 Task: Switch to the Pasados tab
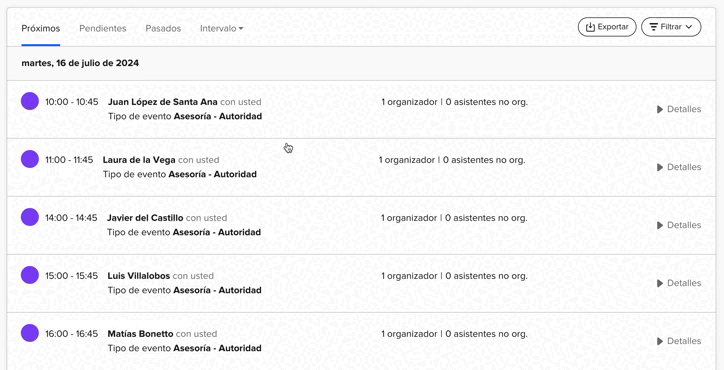163,29
